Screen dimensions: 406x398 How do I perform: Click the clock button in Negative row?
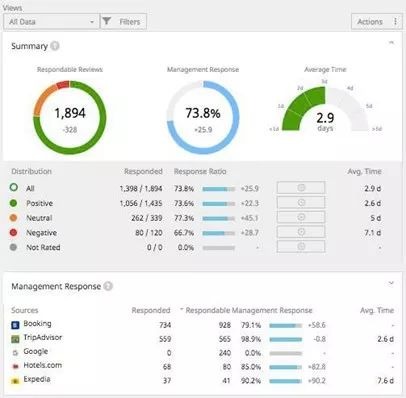(x=301, y=232)
